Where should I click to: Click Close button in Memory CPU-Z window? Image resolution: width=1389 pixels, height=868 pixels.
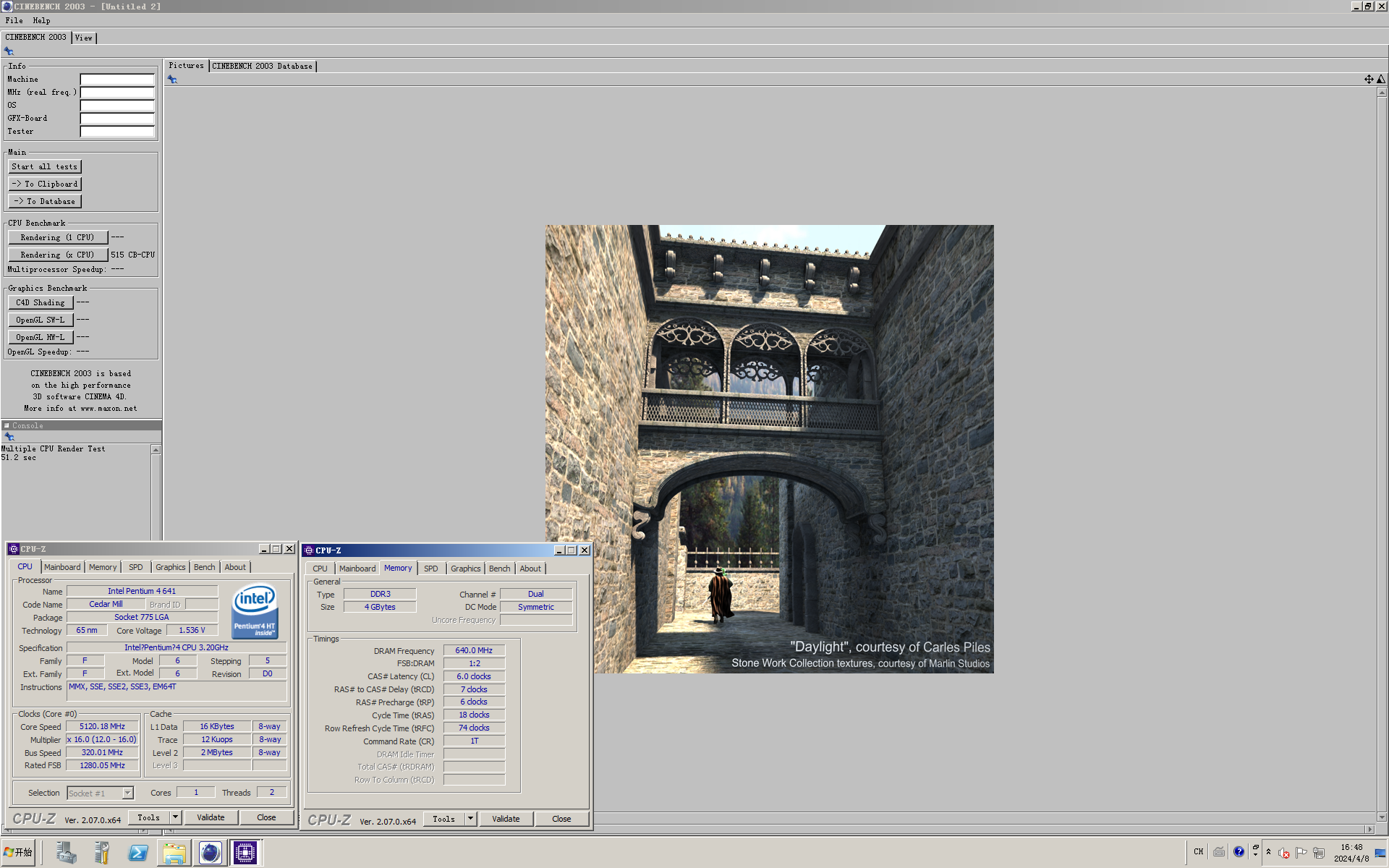561,819
